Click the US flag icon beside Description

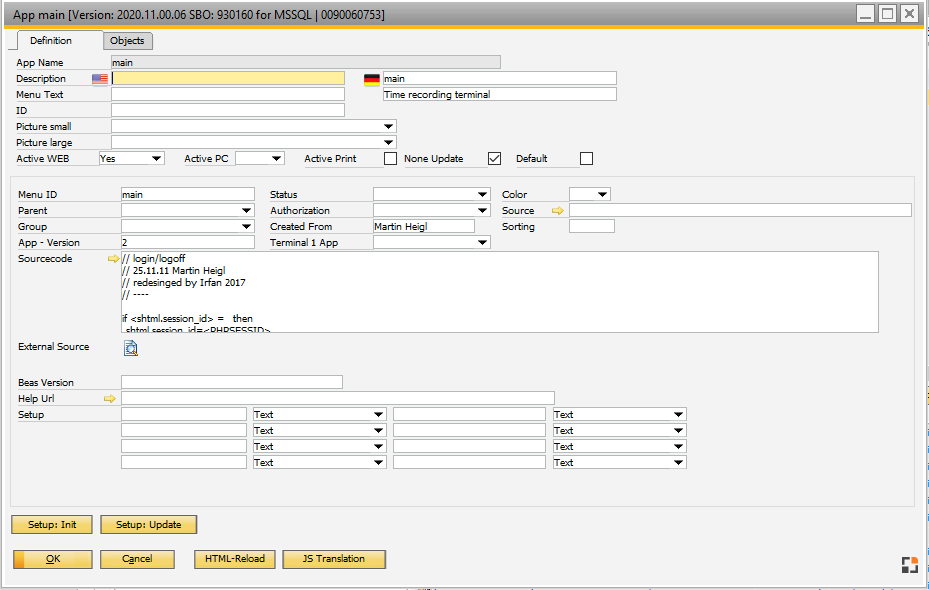[100, 78]
